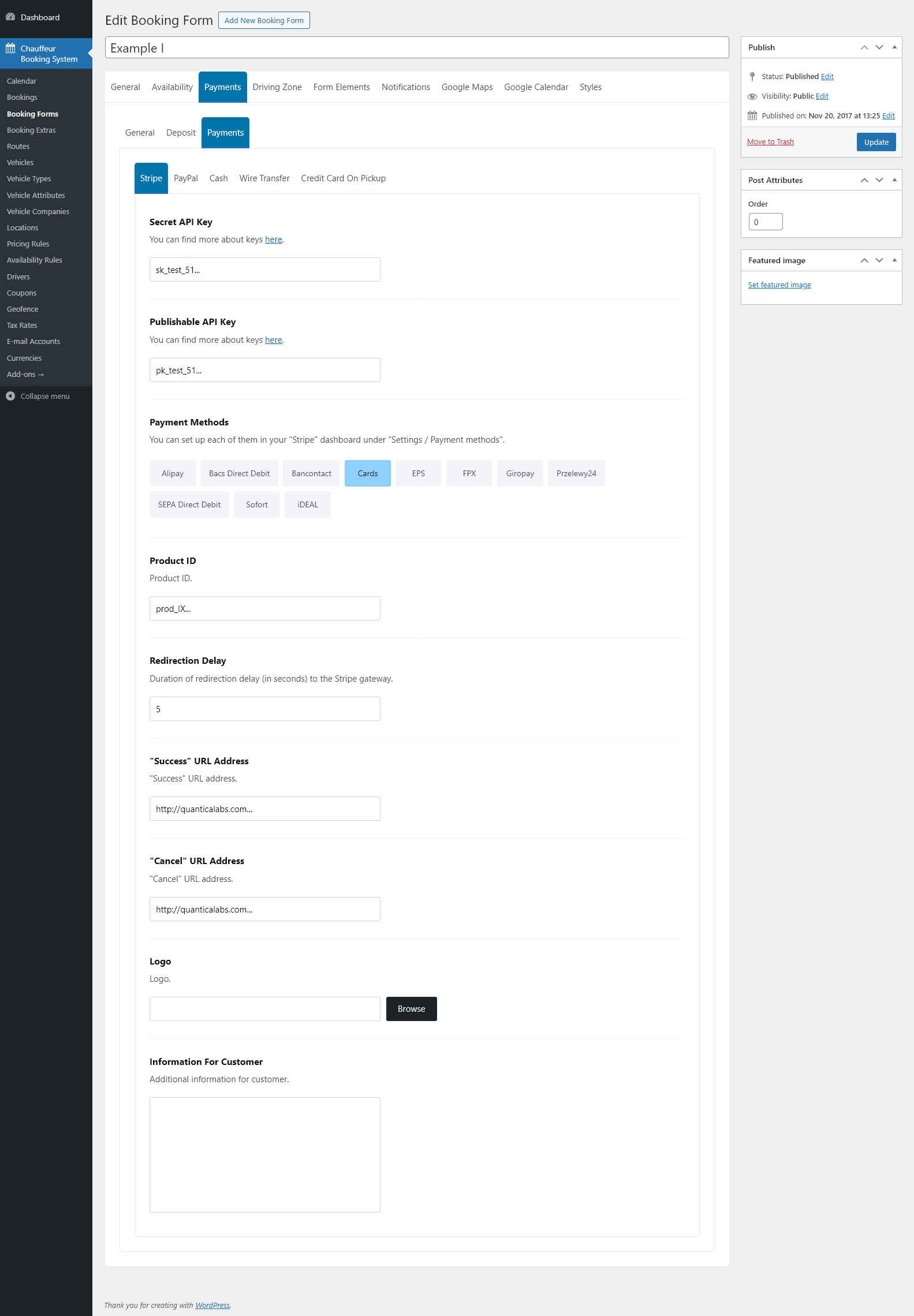
Task: Move the Publish panel up
Action: 864,47
